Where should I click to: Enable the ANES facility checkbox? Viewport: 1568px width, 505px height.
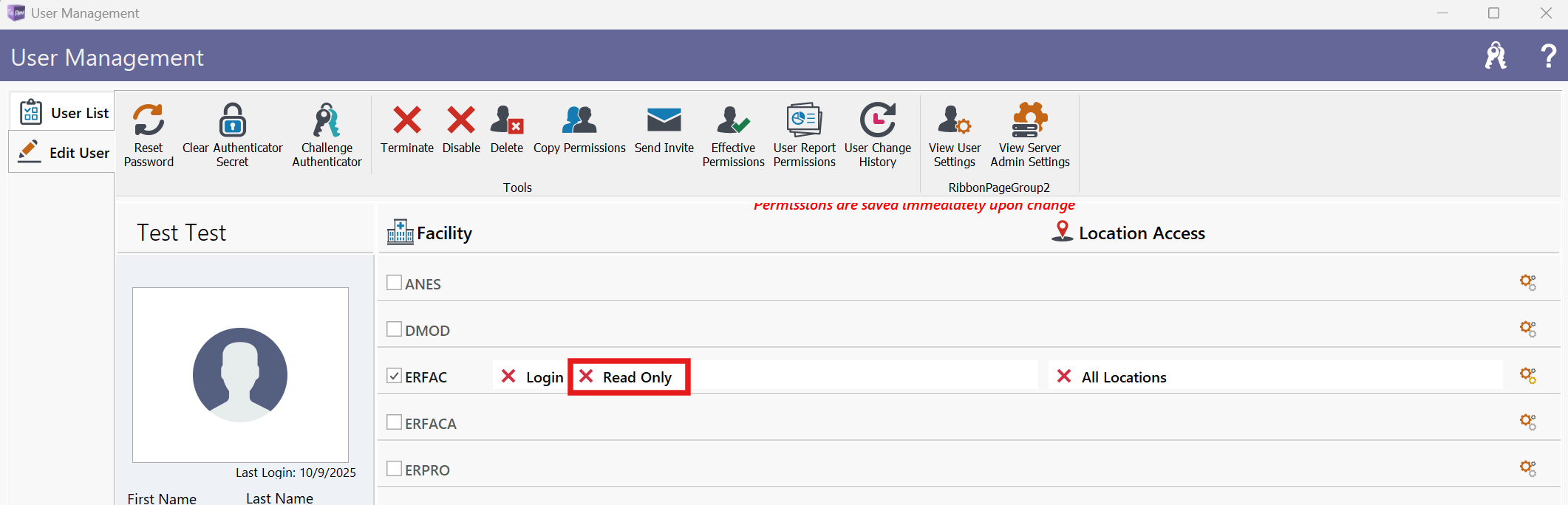[x=395, y=283]
